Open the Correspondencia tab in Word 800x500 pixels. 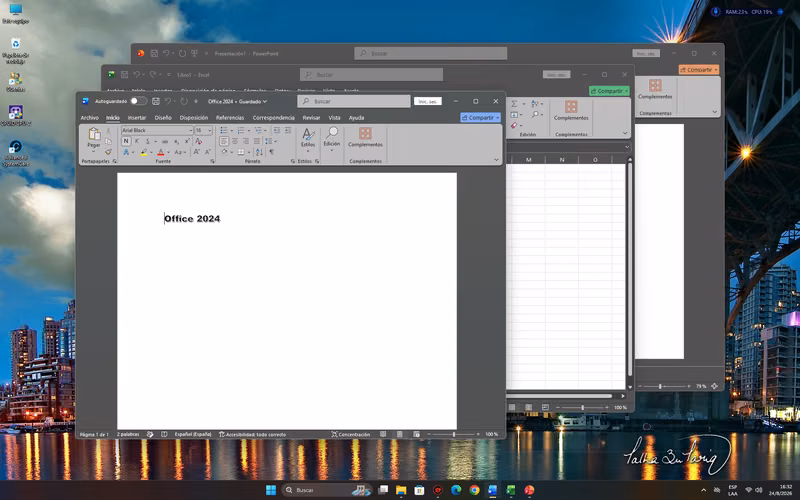tap(273, 117)
